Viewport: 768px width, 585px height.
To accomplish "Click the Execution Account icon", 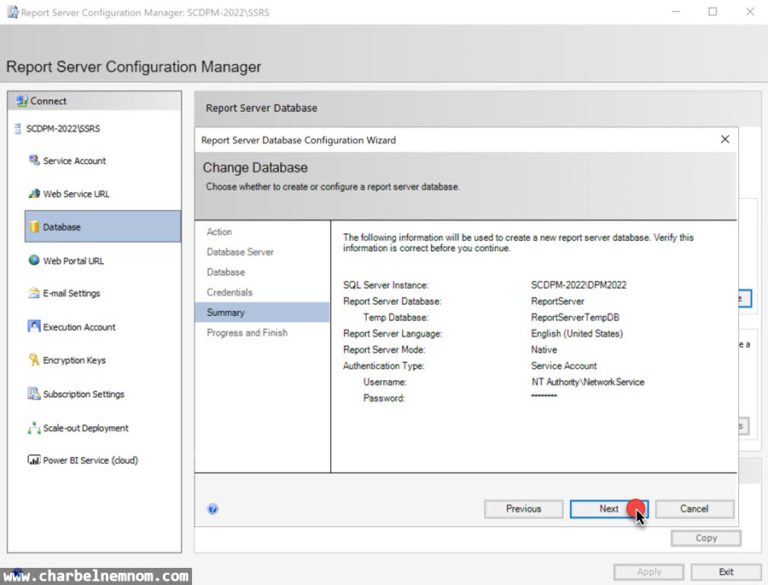I will coord(34,326).
